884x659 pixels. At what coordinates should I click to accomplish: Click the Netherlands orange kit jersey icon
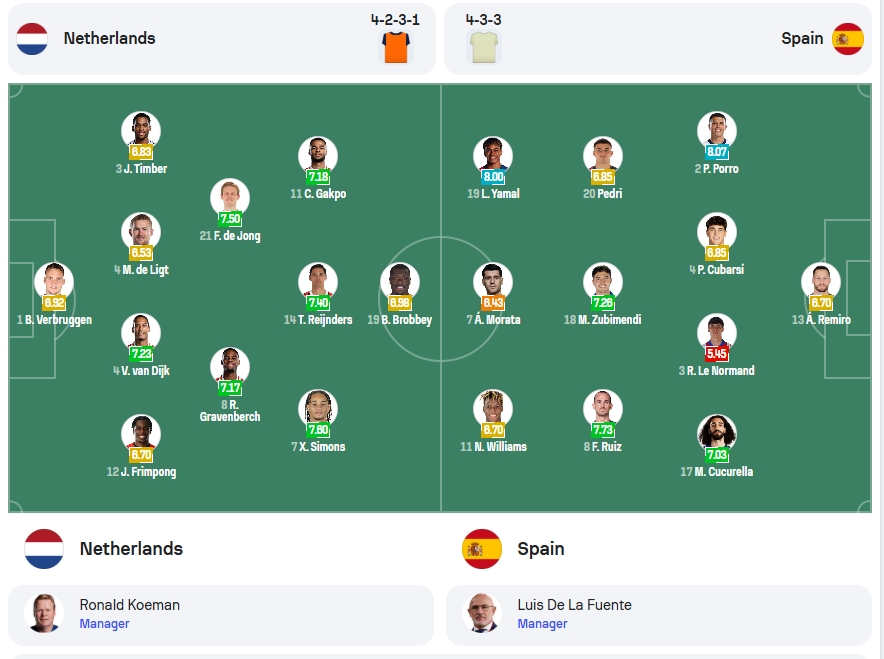pyautogui.click(x=395, y=47)
